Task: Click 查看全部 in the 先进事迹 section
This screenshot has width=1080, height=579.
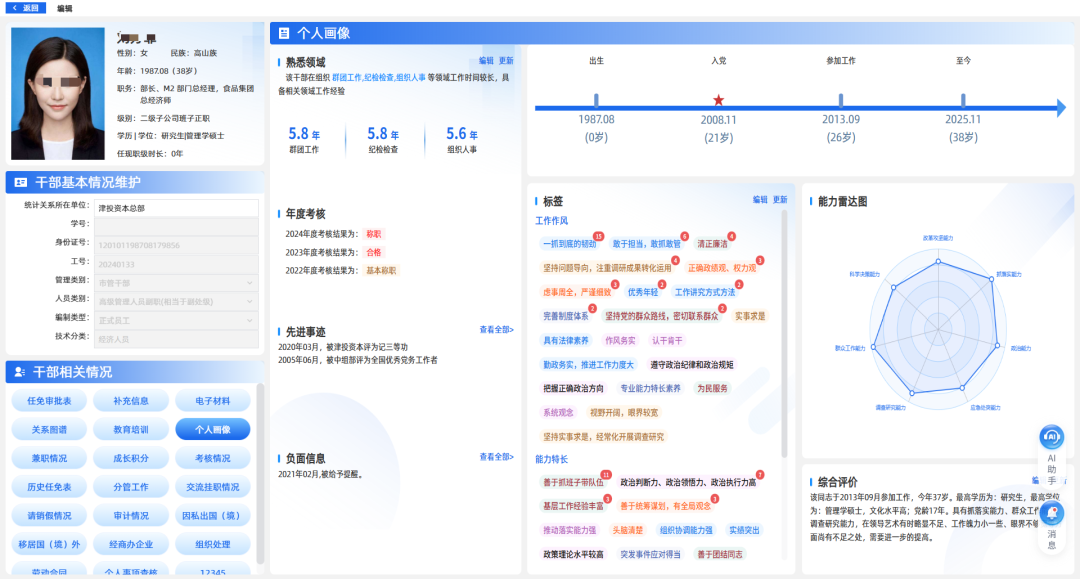Action: 496,329
